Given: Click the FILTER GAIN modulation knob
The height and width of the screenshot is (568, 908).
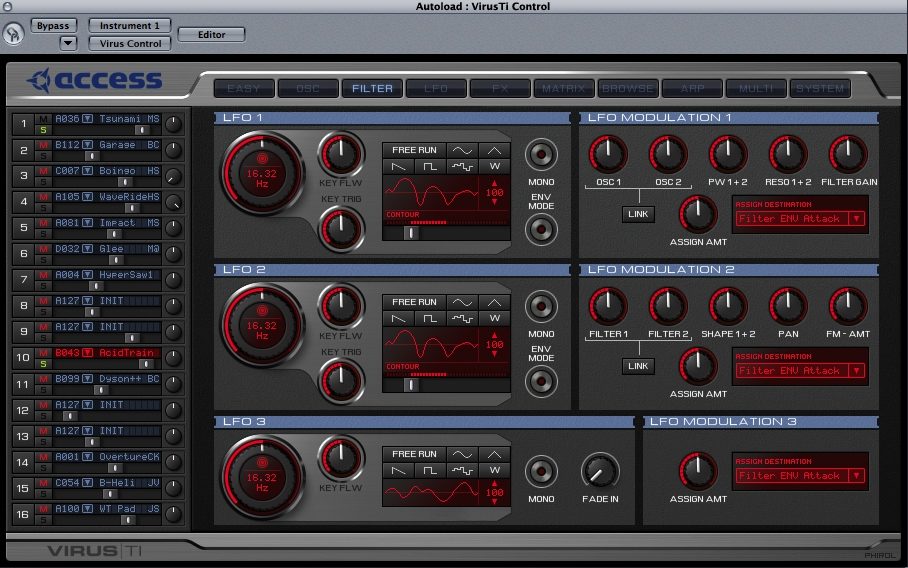Looking at the screenshot, I should 848,154.
